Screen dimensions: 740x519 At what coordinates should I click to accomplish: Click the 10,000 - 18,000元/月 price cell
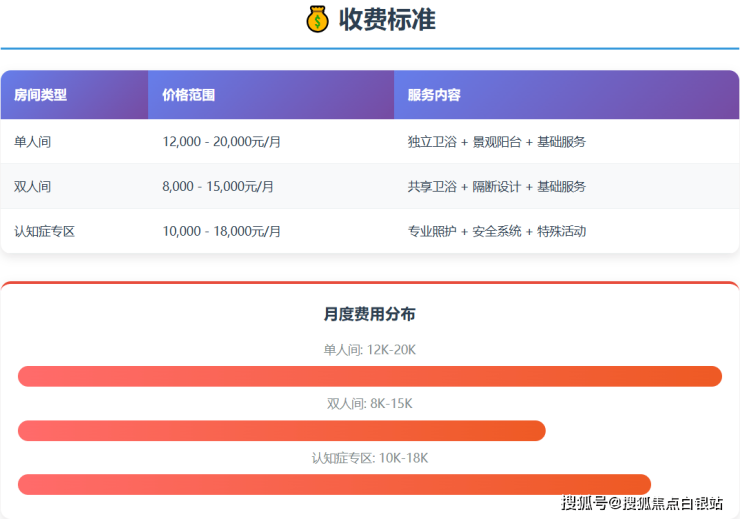(x=221, y=231)
